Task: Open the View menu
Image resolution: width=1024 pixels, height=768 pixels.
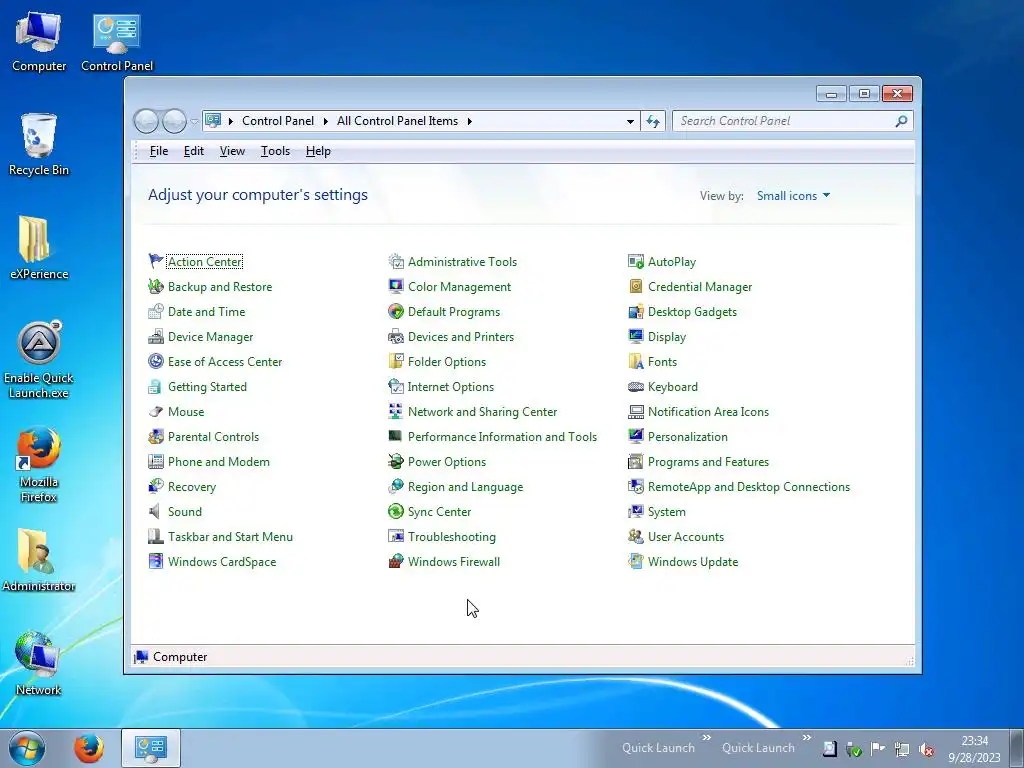Action: tap(232, 151)
